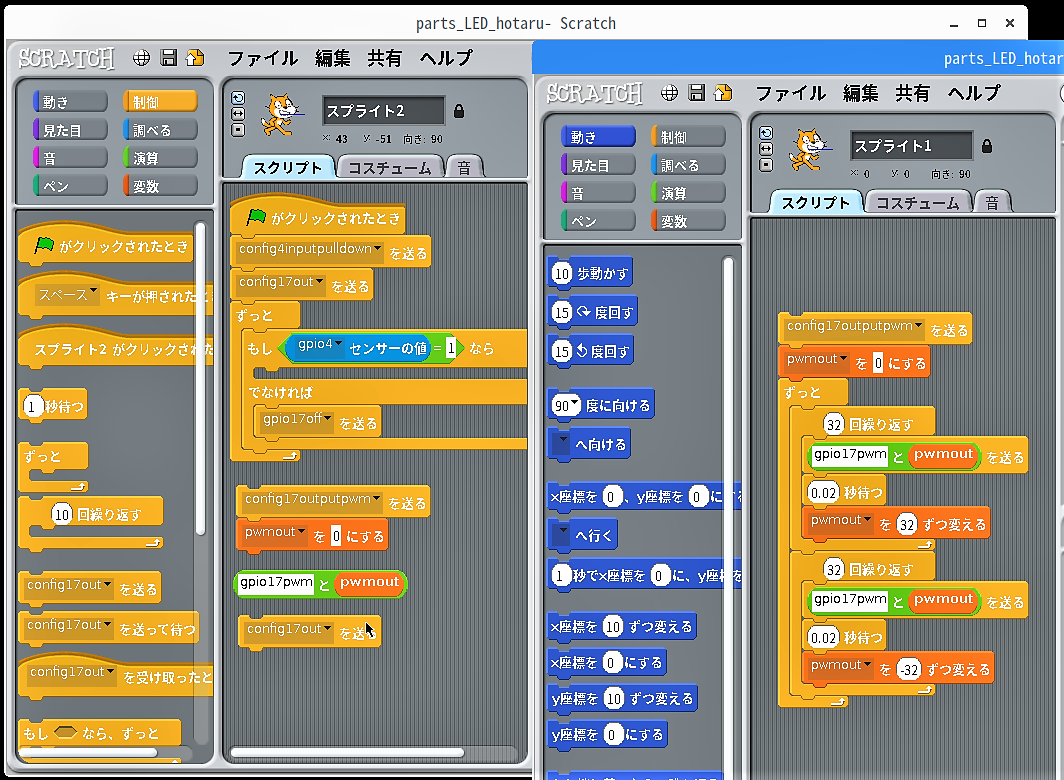
Task: Open ヘルプ menu in the スプライト1 window
Action: 974,93
